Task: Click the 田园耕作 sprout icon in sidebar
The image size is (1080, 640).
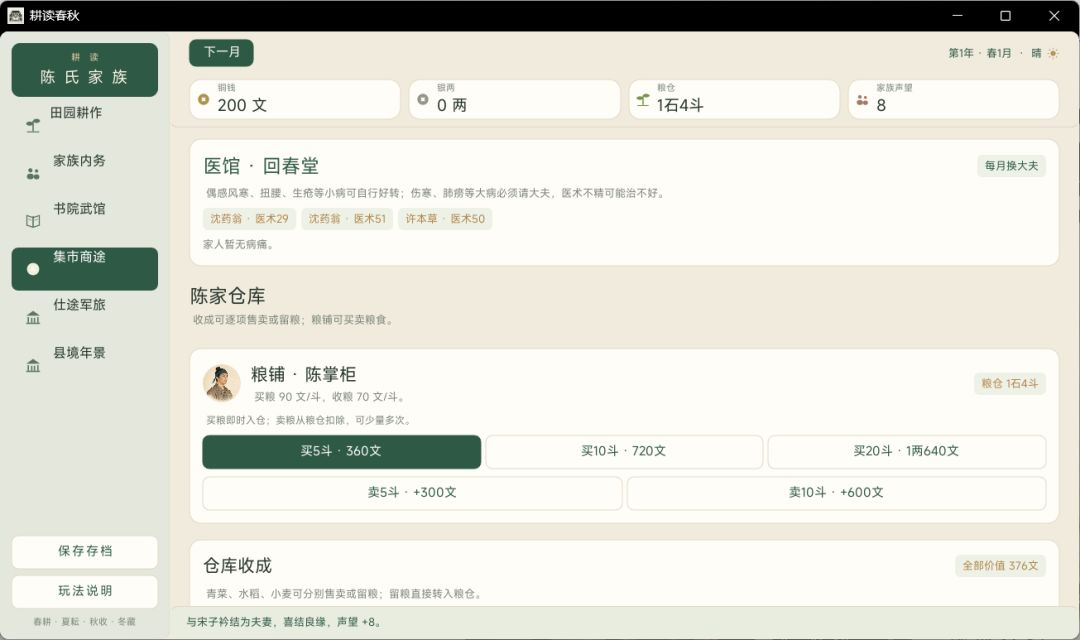Action: [32, 125]
